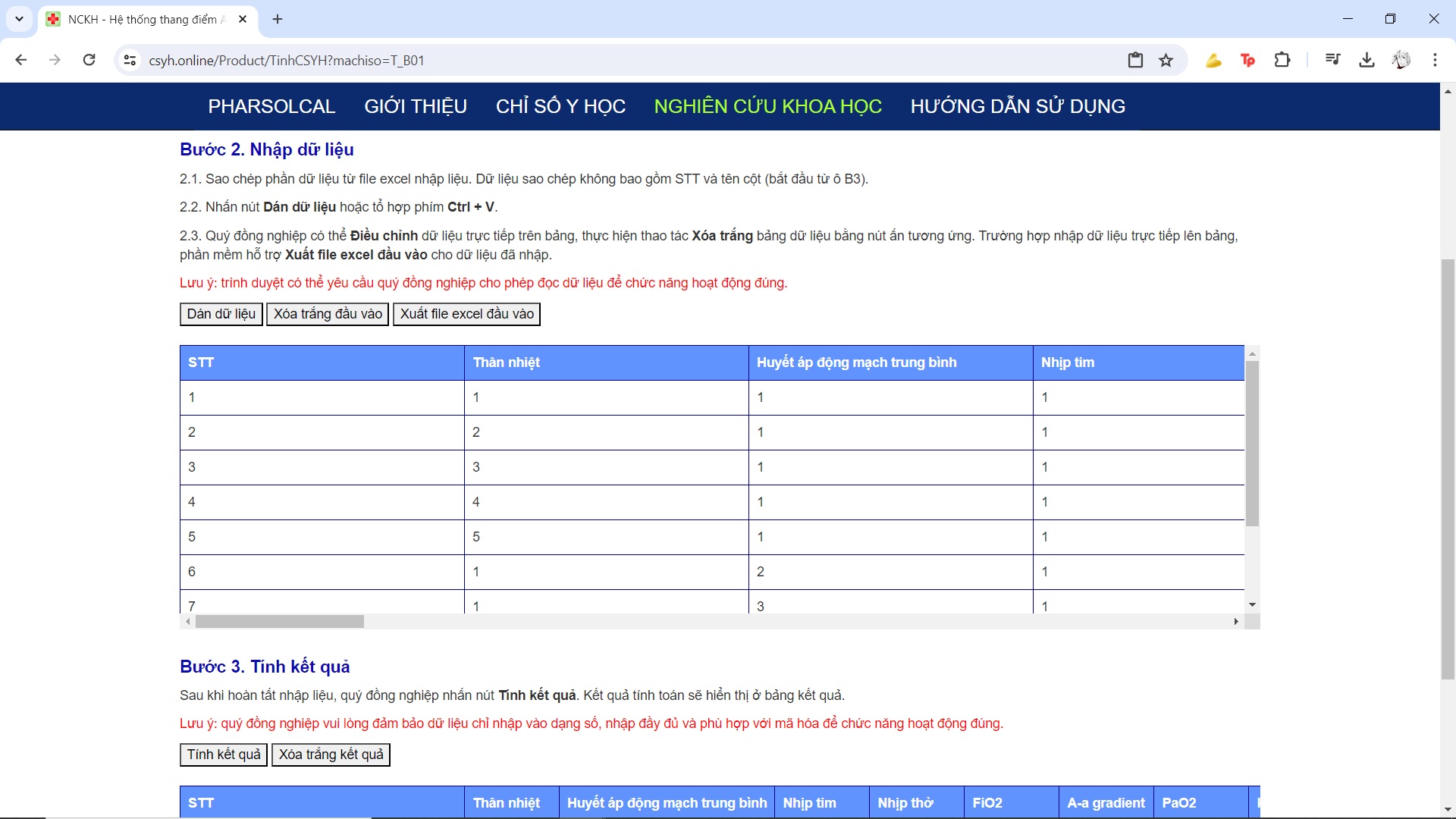Click page vertical scrollbar thumb
The height and width of the screenshot is (819, 1456).
[1448, 469]
